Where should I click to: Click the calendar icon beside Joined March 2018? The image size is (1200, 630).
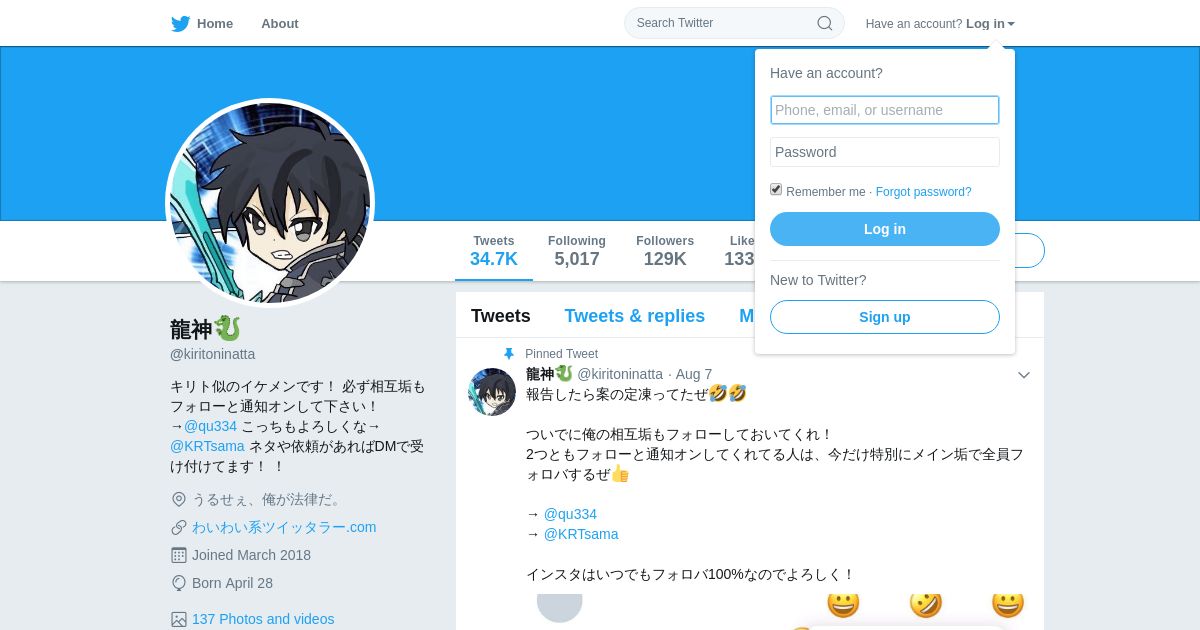[x=179, y=555]
